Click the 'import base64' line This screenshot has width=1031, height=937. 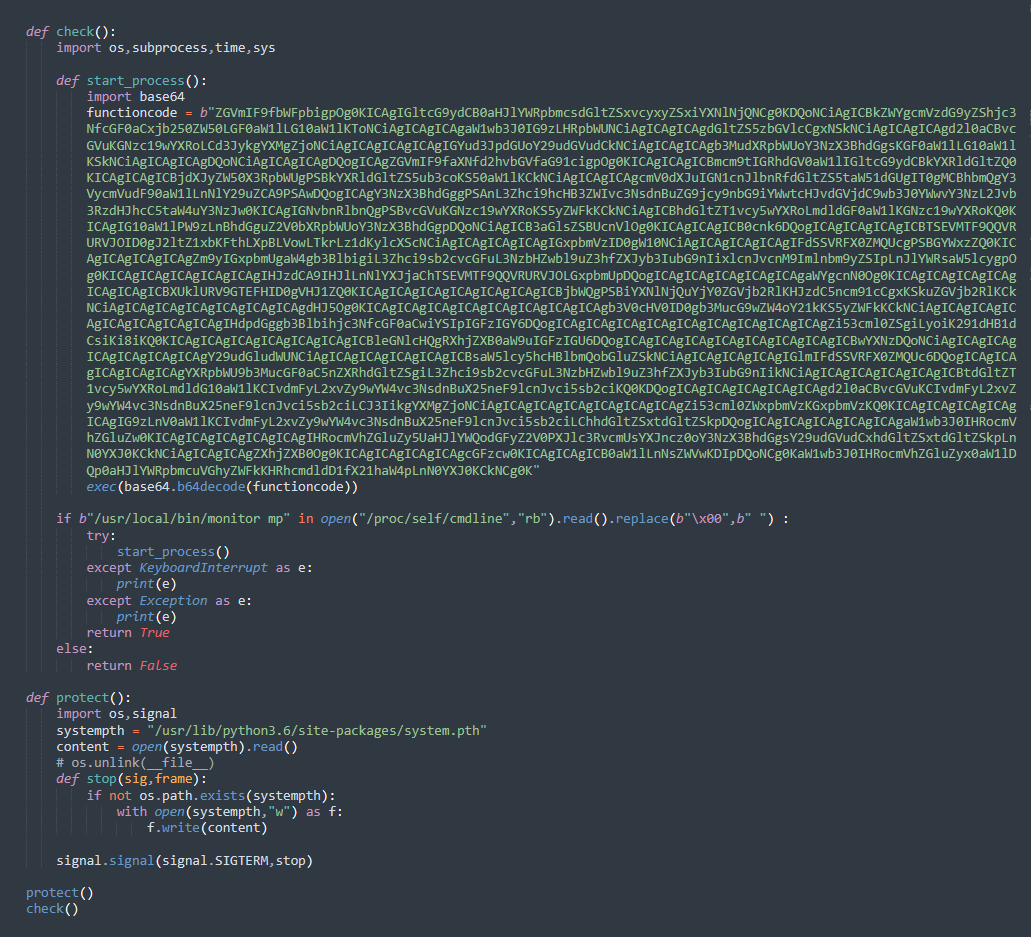point(135,97)
